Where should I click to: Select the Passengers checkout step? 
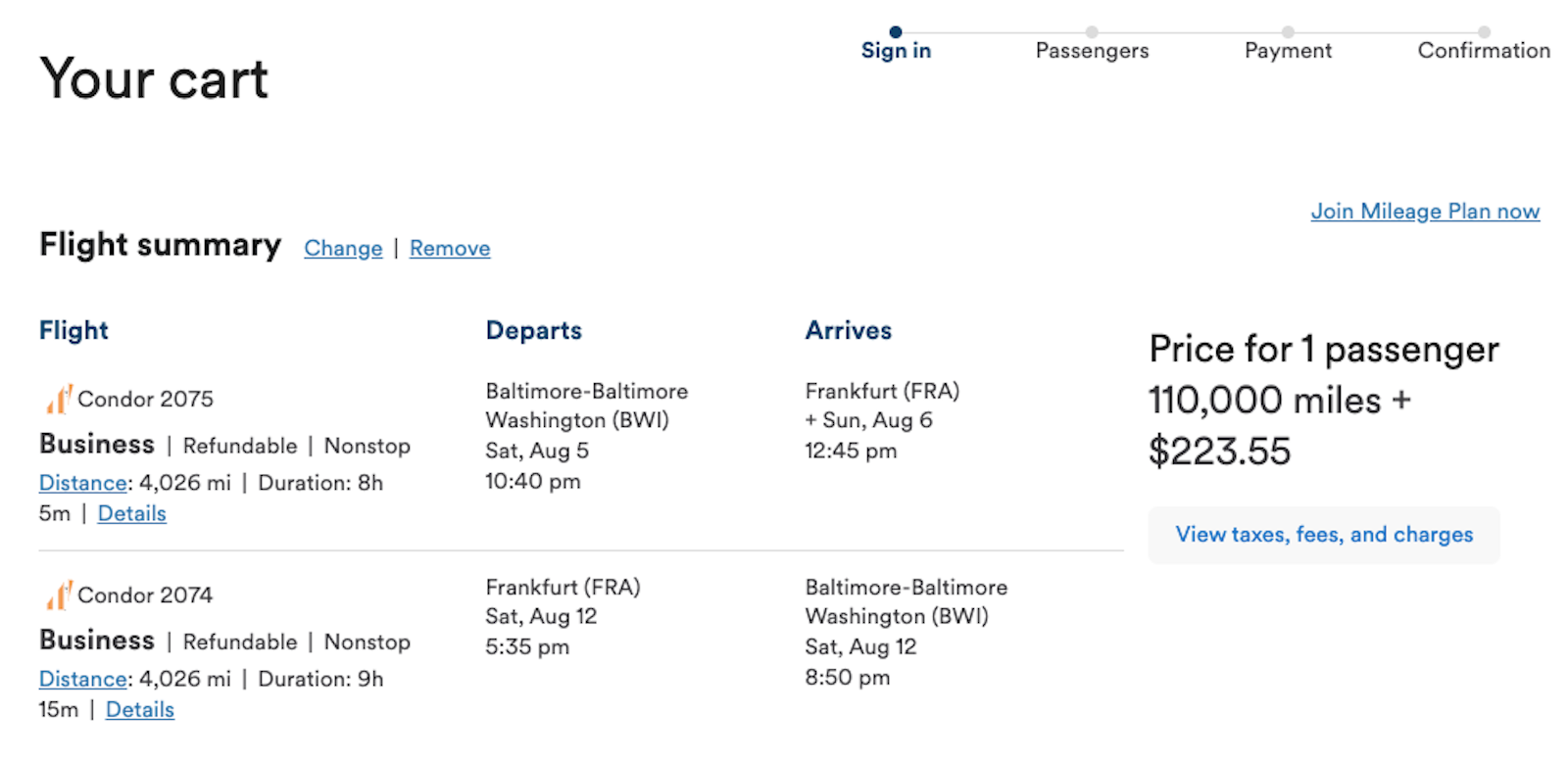click(1092, 50)
